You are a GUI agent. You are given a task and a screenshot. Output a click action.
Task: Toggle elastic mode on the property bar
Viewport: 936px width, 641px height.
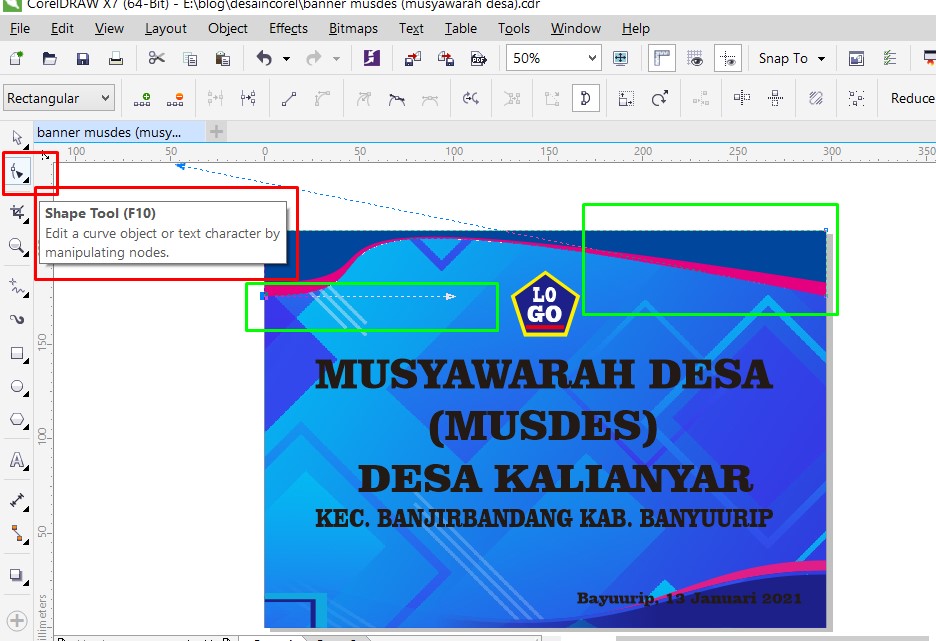[815, 98]
